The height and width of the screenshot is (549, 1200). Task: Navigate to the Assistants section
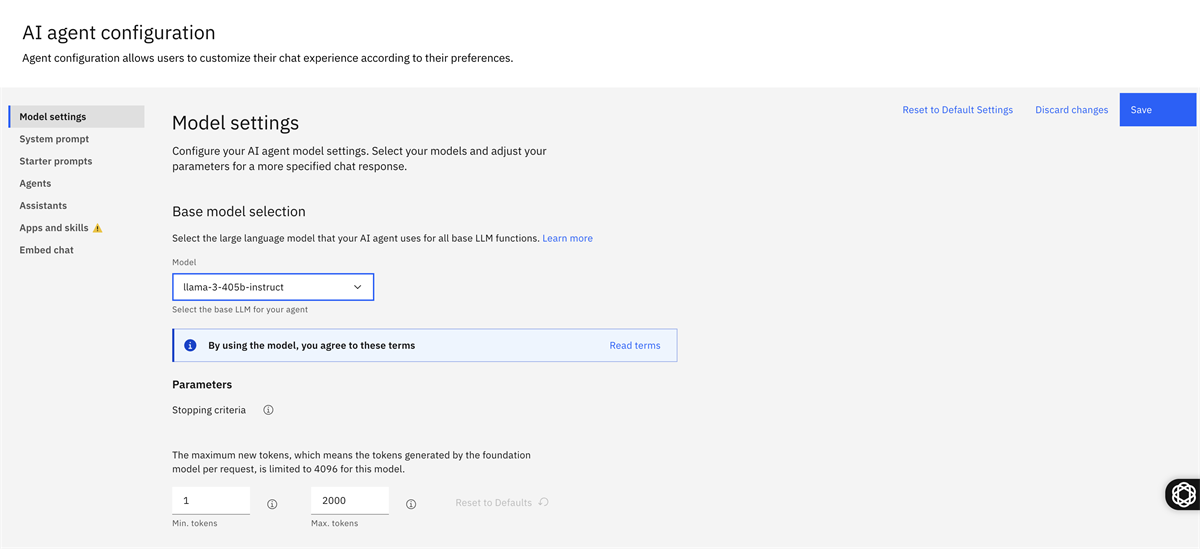[43, 205]
